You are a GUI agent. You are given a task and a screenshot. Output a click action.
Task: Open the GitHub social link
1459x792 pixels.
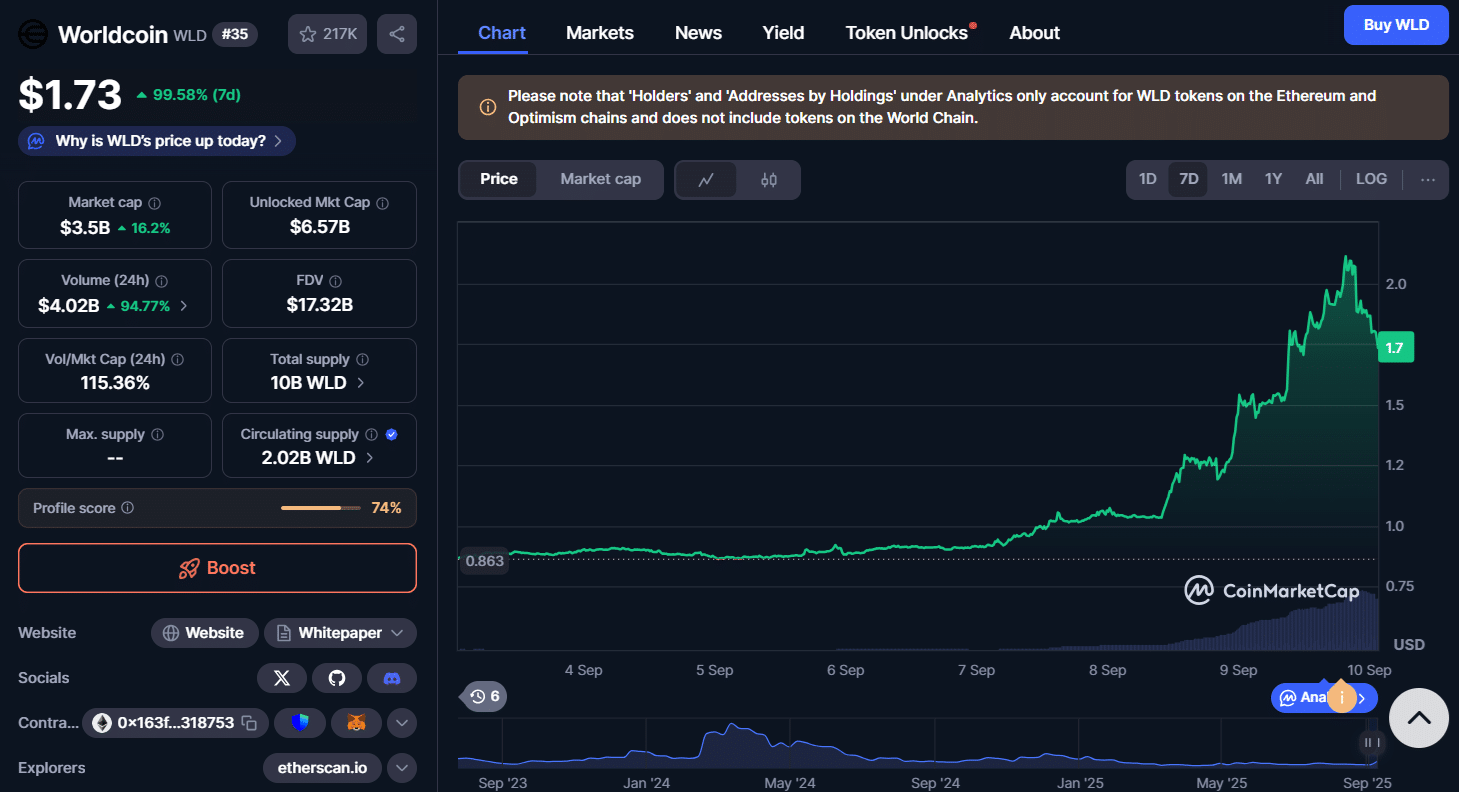[337, 678]
